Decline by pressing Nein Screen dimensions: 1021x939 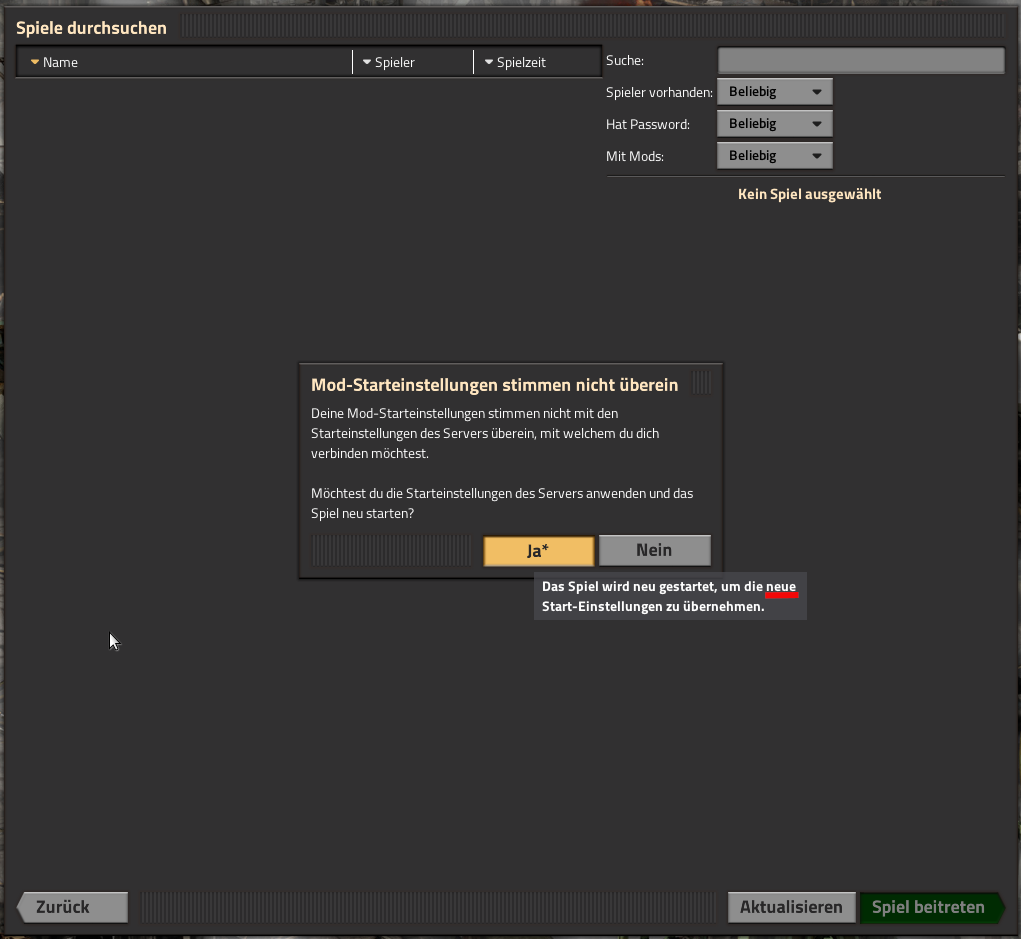[x=654, y=550]
